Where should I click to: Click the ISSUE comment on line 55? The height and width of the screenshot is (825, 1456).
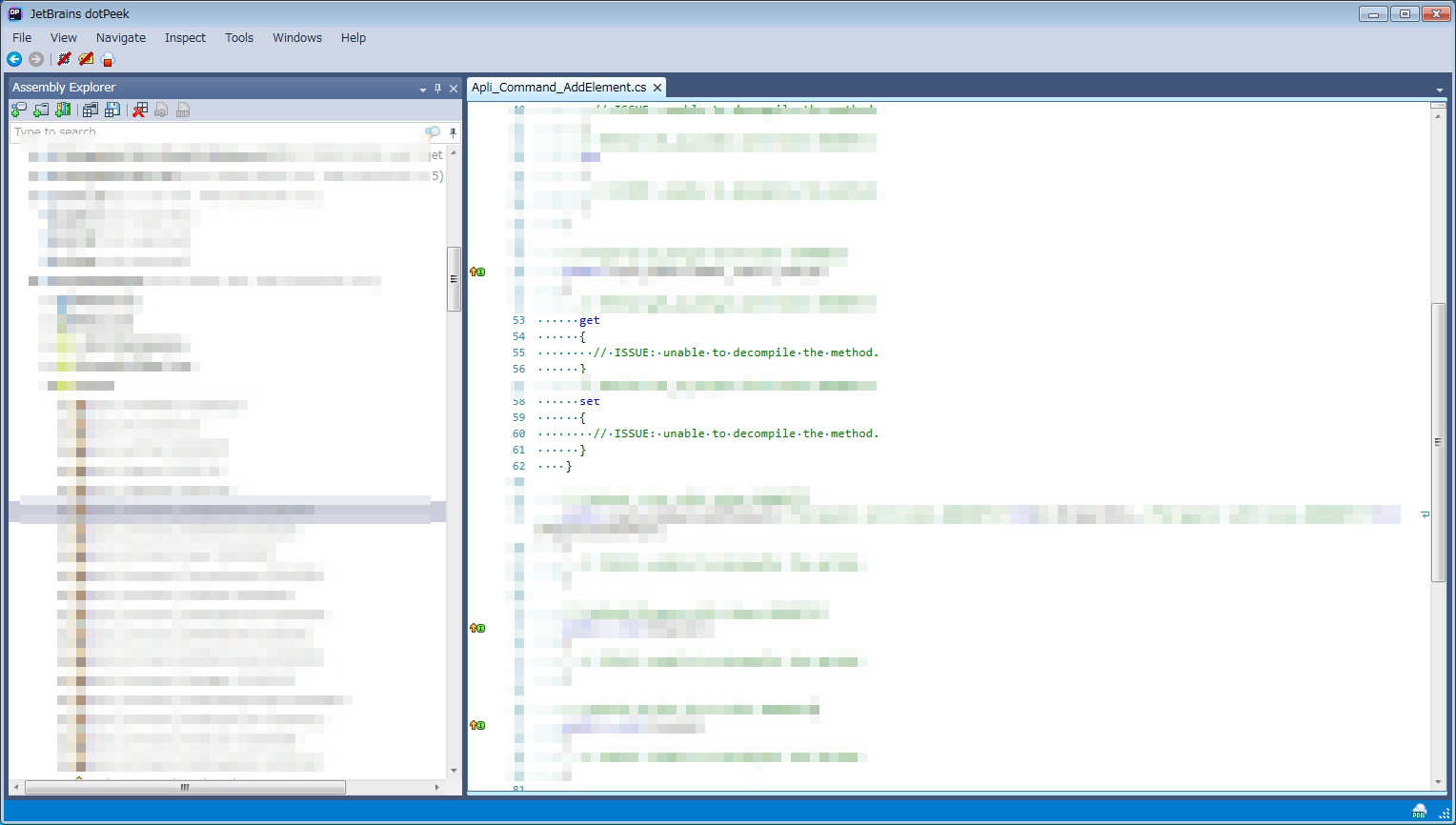coord(737,352)
